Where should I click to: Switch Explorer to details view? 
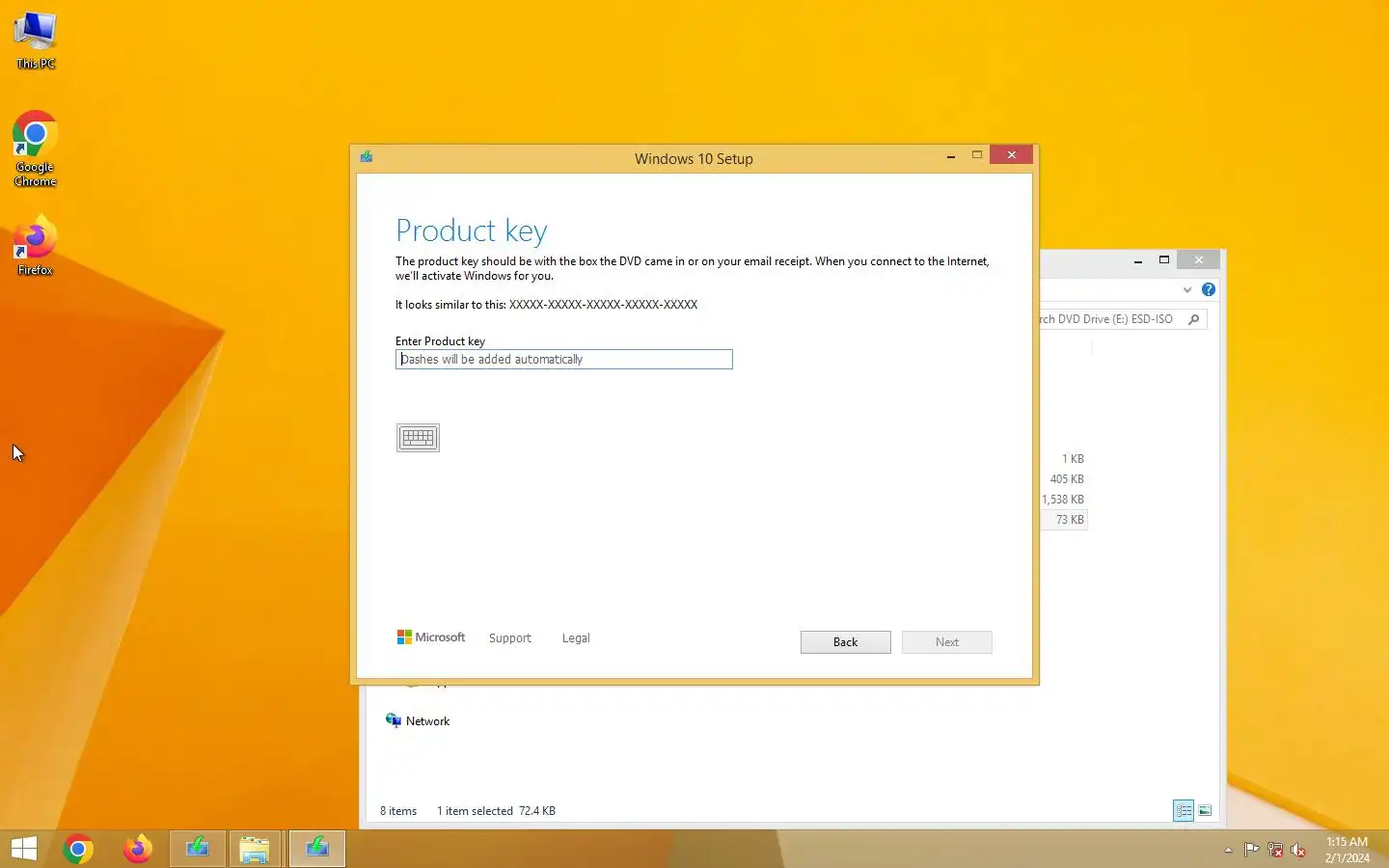point(1184,811)
